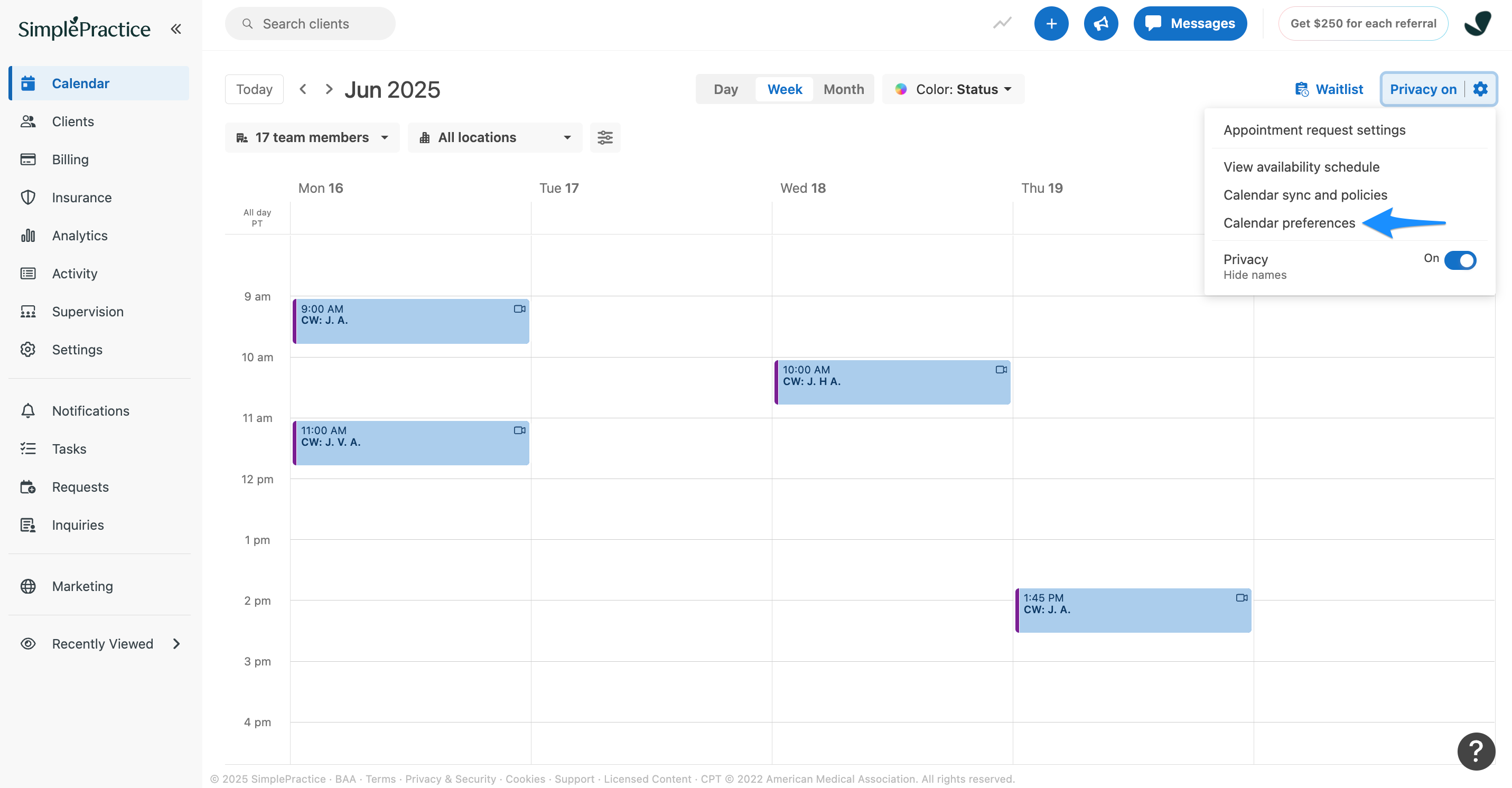This screenshot has width=1512, height=788.
Task: Open the Support footer link
Action: coord(574,778)
